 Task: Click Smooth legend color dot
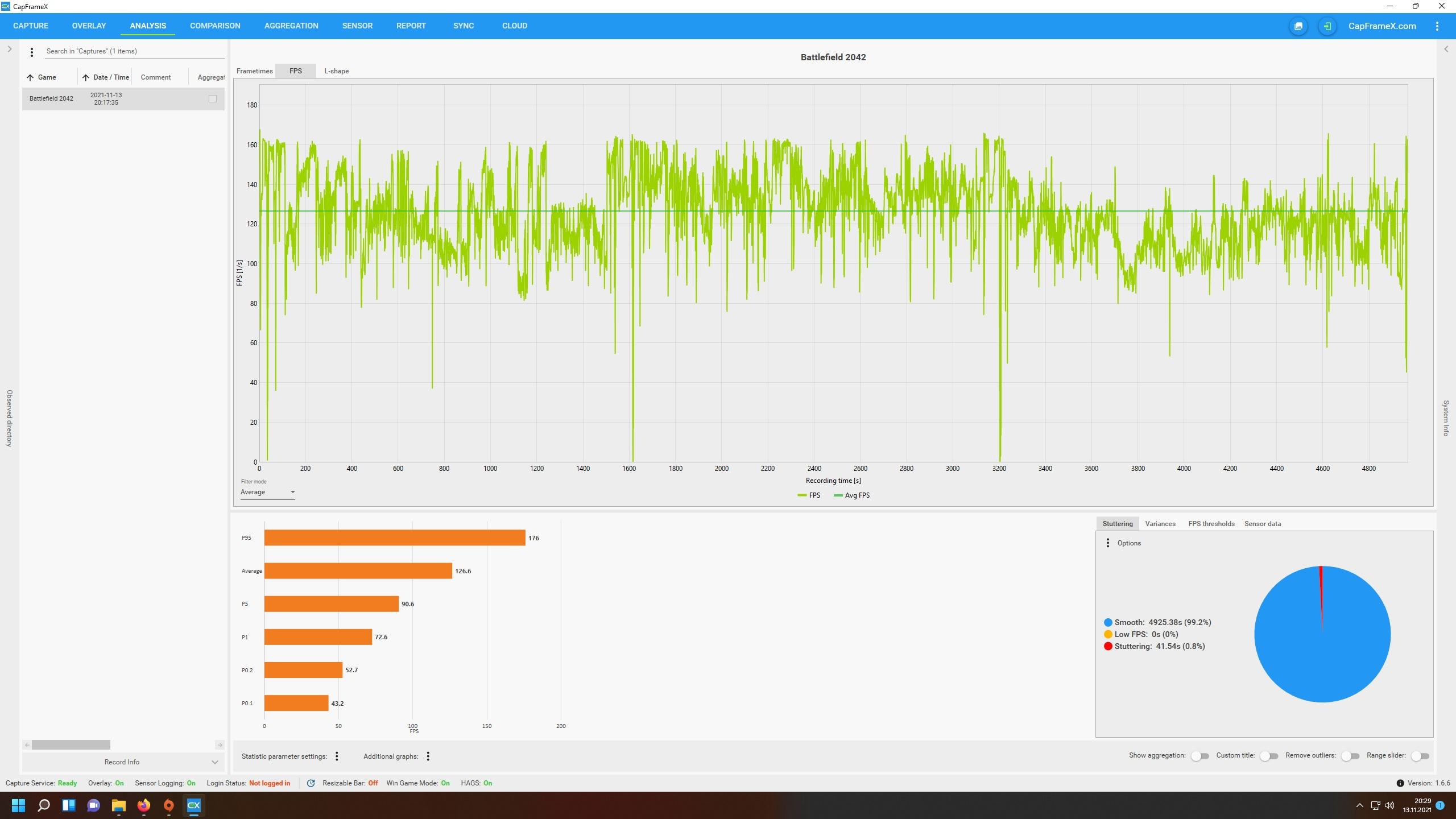[1108, 623]
